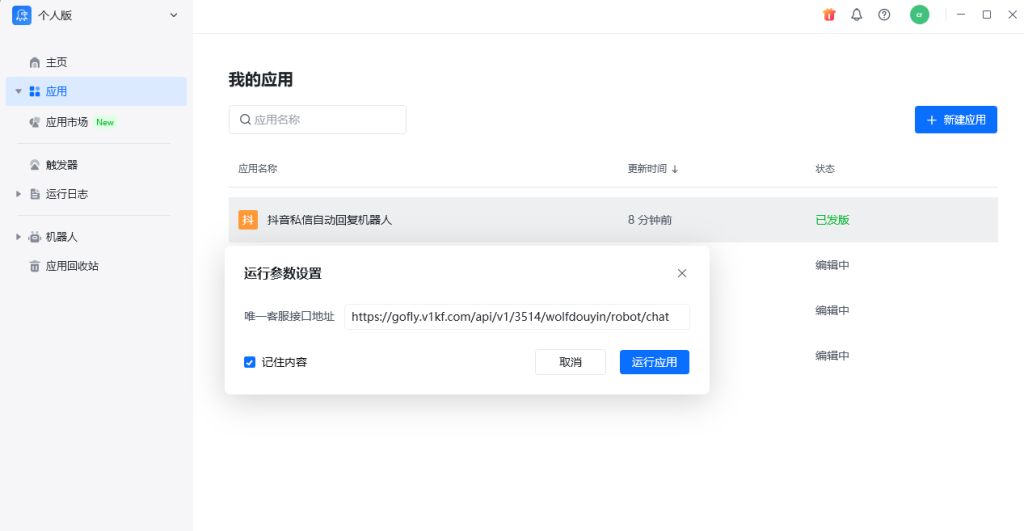Click the 主页 house icon
Screen dimensions: 1024x531
tap(35, 62)
